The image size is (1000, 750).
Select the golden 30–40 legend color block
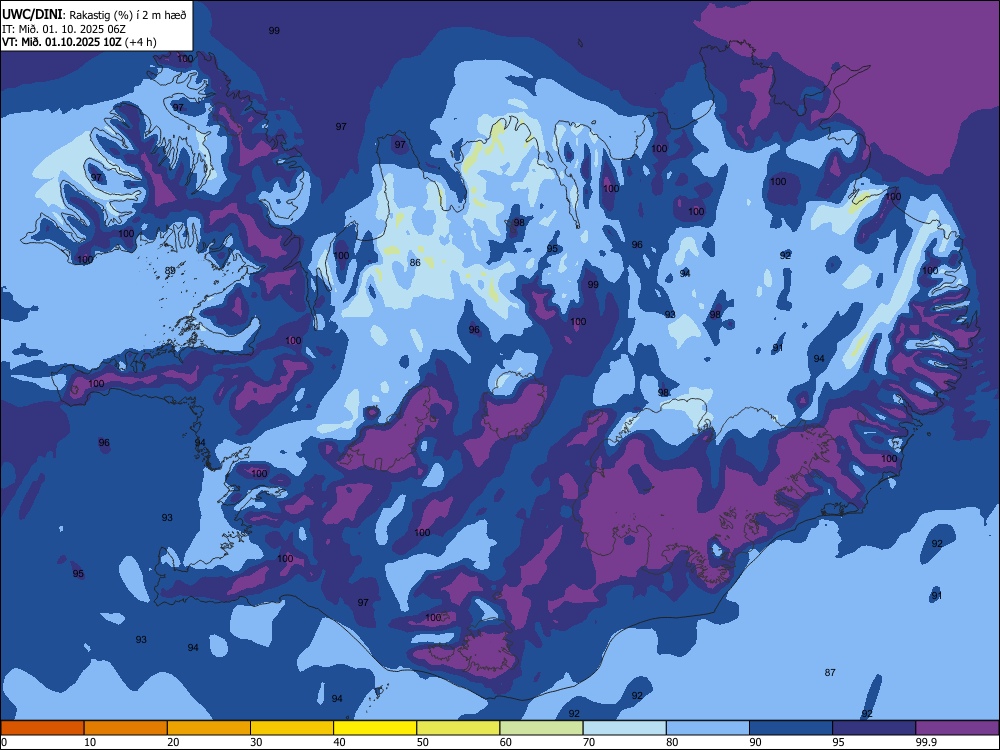[x=292, y=728]
